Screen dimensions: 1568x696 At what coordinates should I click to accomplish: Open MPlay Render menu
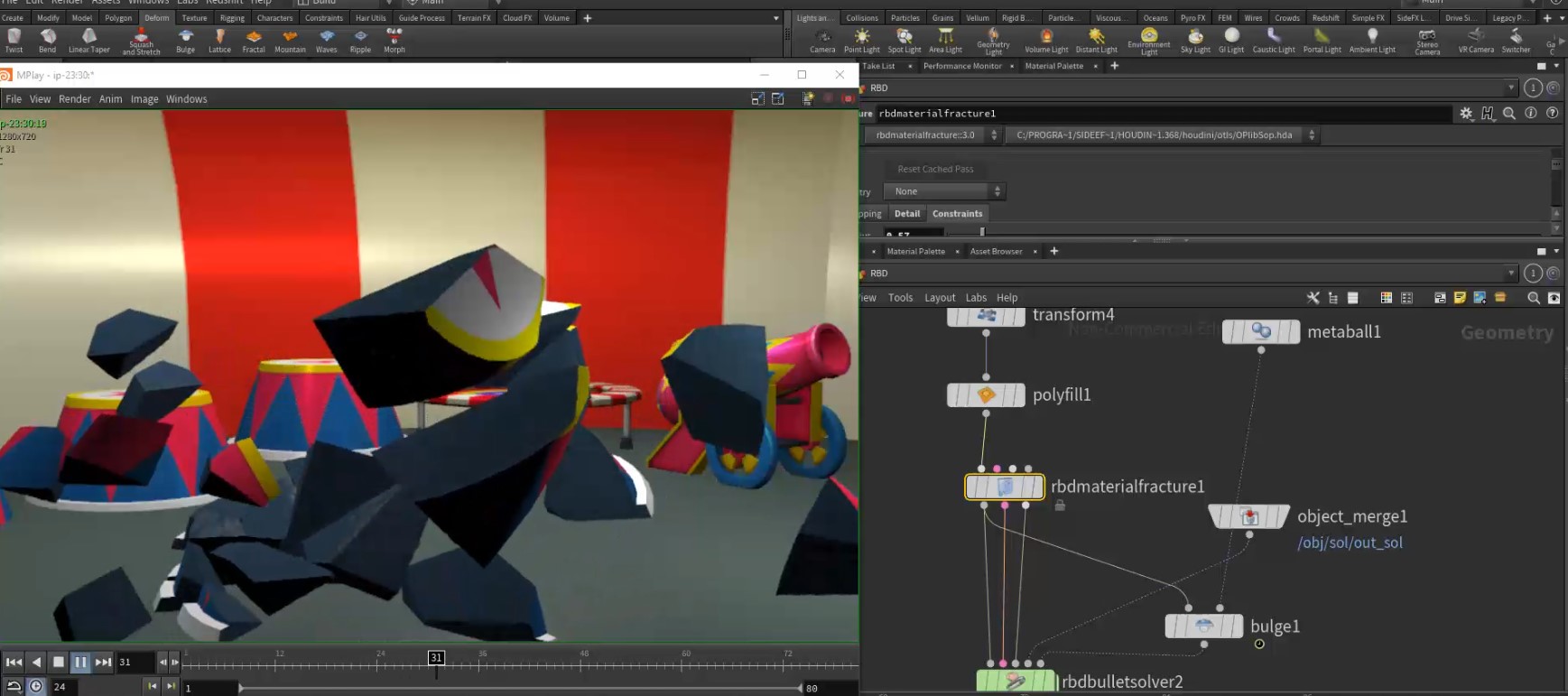point(74,99)
